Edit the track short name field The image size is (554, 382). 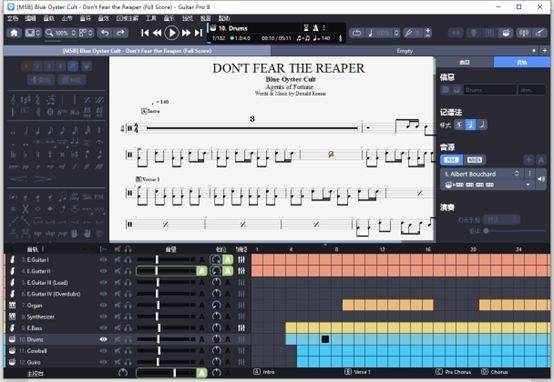532,90
